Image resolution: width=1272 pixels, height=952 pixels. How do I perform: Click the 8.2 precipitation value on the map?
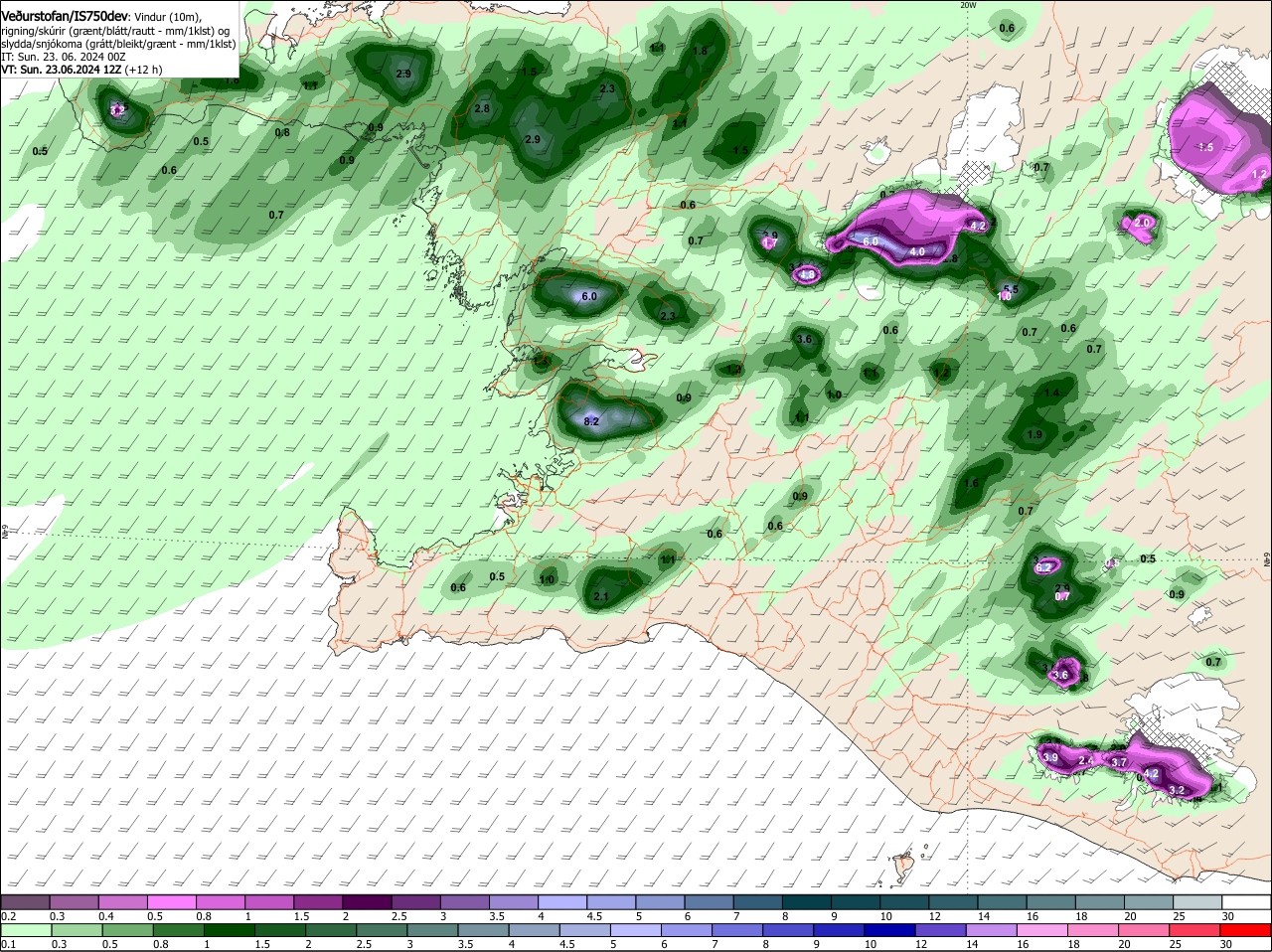pos(591,422)
